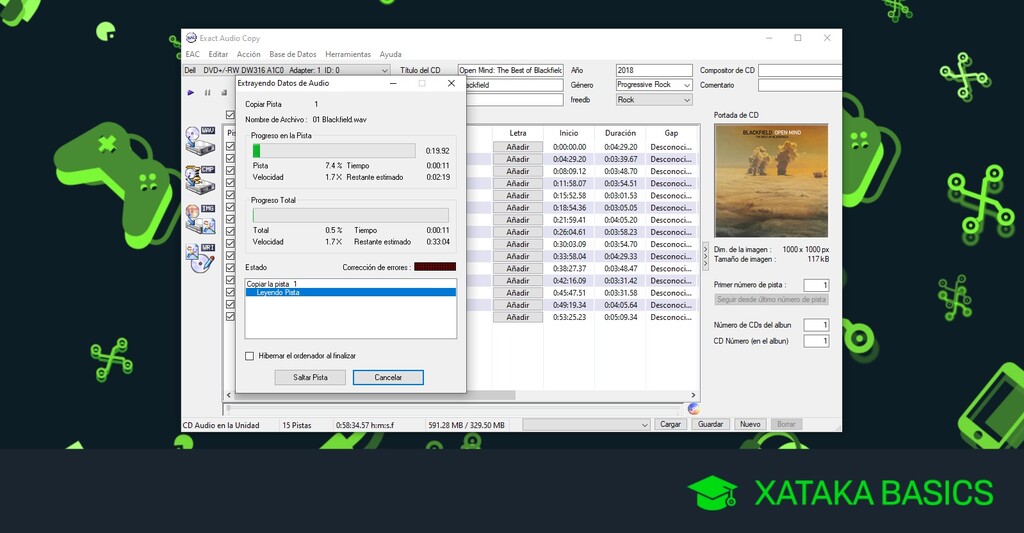Open the Herramientas menu

point(347,54)
